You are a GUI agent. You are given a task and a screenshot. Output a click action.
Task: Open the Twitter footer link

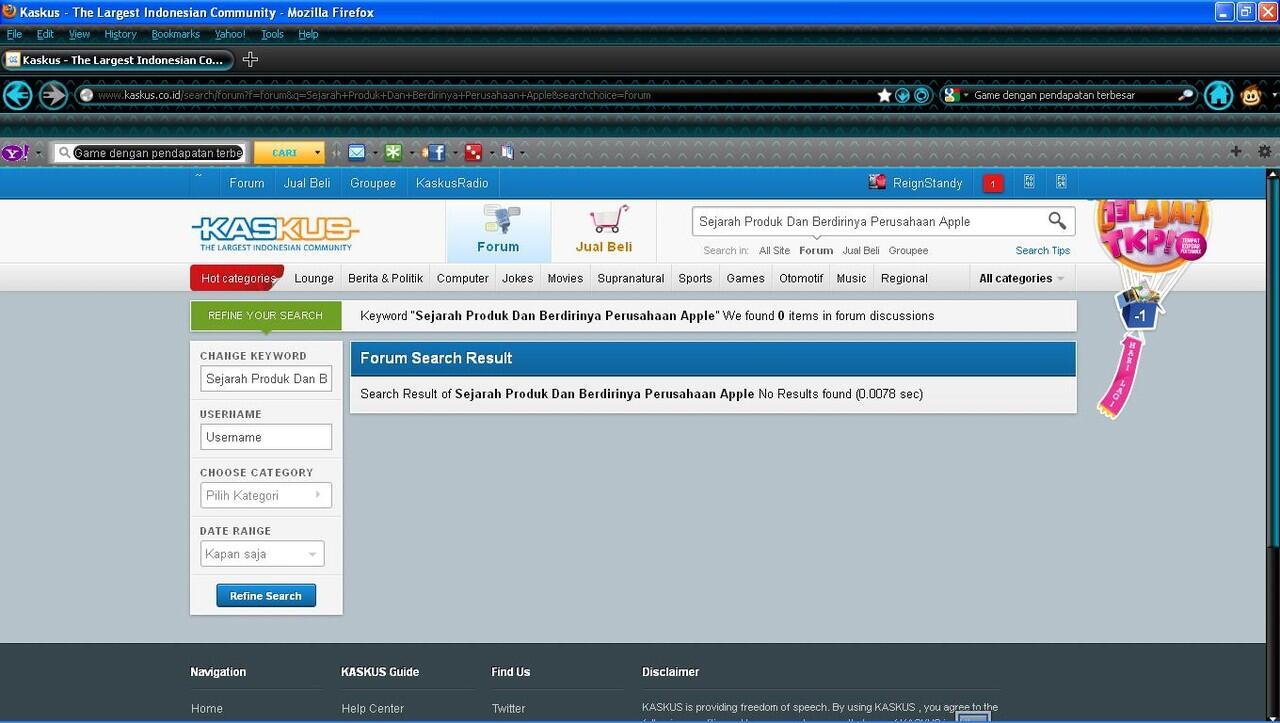pyautogui.click(x=508, y=709)
